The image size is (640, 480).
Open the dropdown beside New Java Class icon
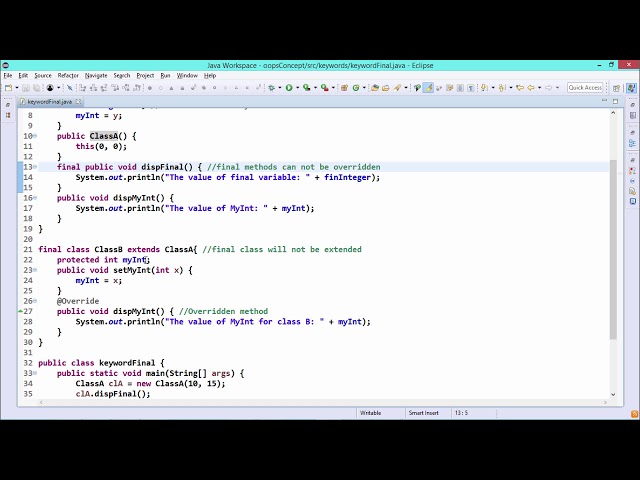tap(364, 88)
